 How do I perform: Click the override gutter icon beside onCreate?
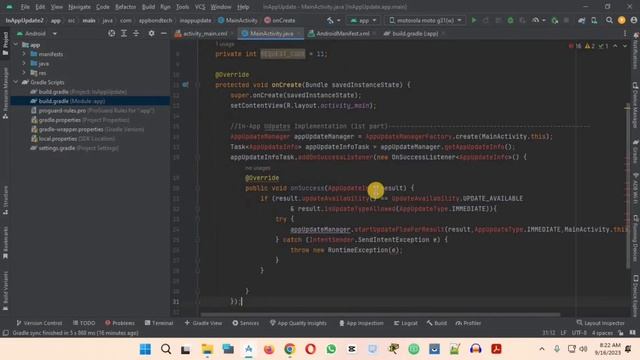click(x=185, y=85)
